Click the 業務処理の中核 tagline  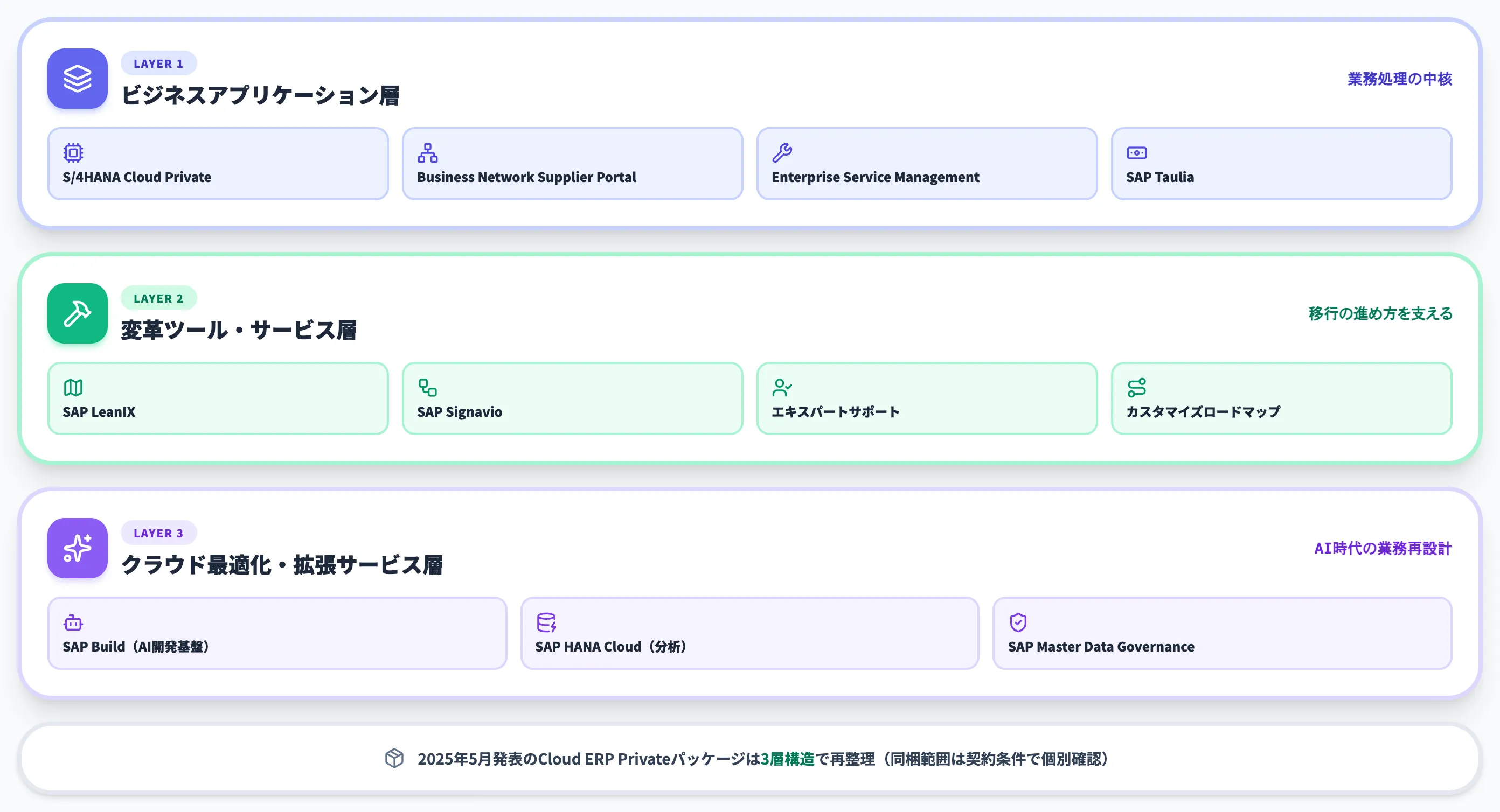(1400, 79)
